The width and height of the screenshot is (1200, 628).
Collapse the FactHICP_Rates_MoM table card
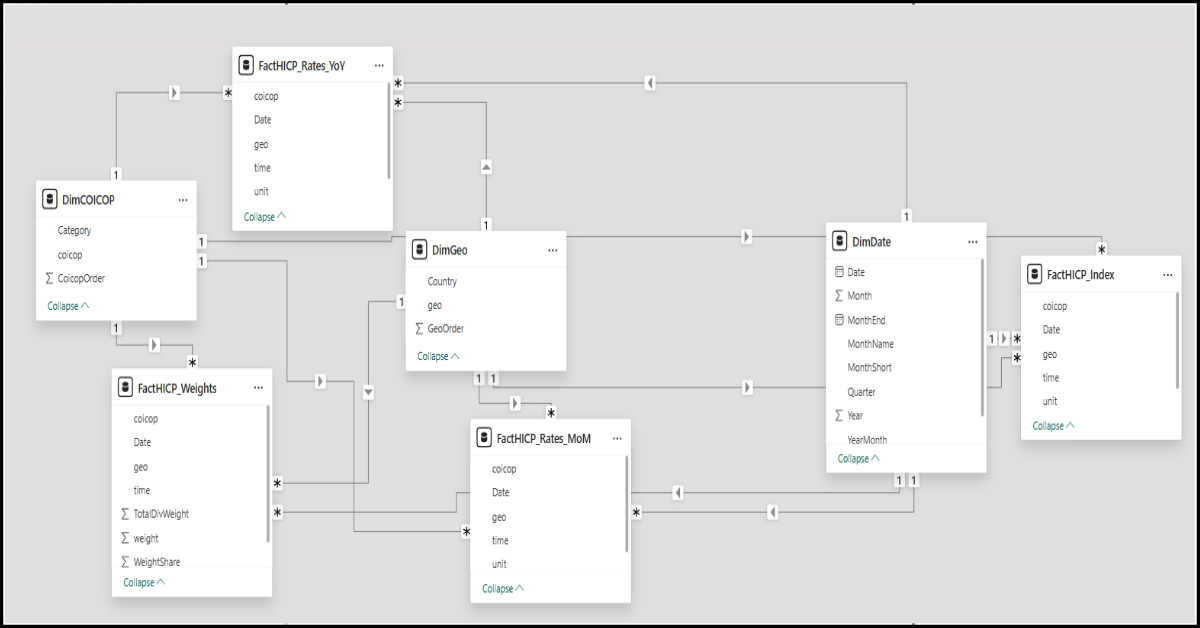pyautogui.click(x=504, y=588)
